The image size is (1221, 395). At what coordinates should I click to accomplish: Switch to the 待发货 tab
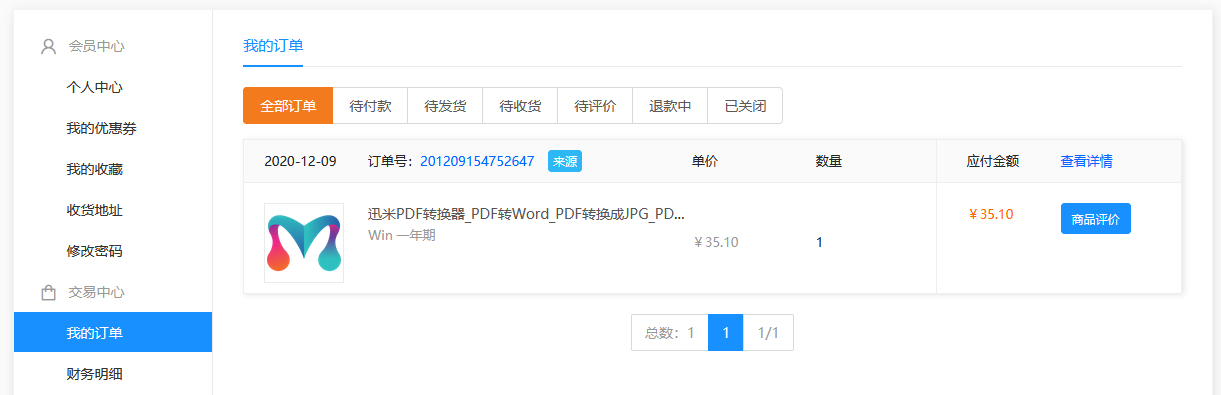[x=445, y=106]
